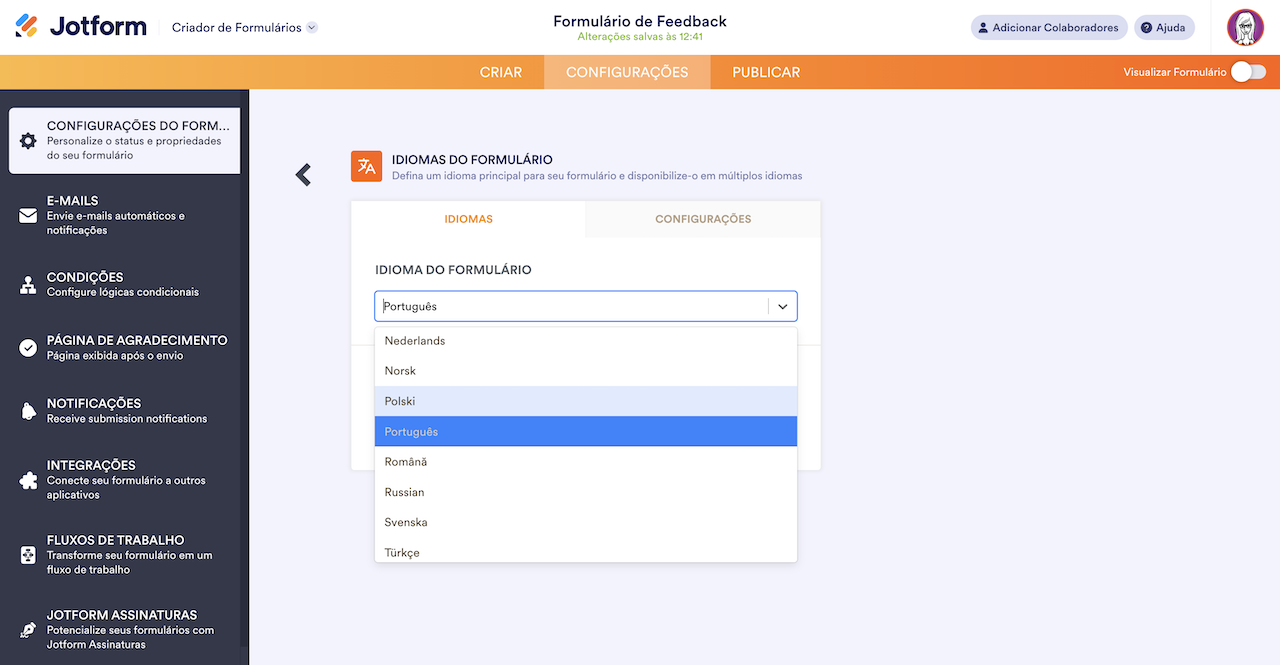The height and width of the screenshot is (665, 1280).
Task: Click the Página de Agradecimento checkmark icon
Action: [28, 348]
